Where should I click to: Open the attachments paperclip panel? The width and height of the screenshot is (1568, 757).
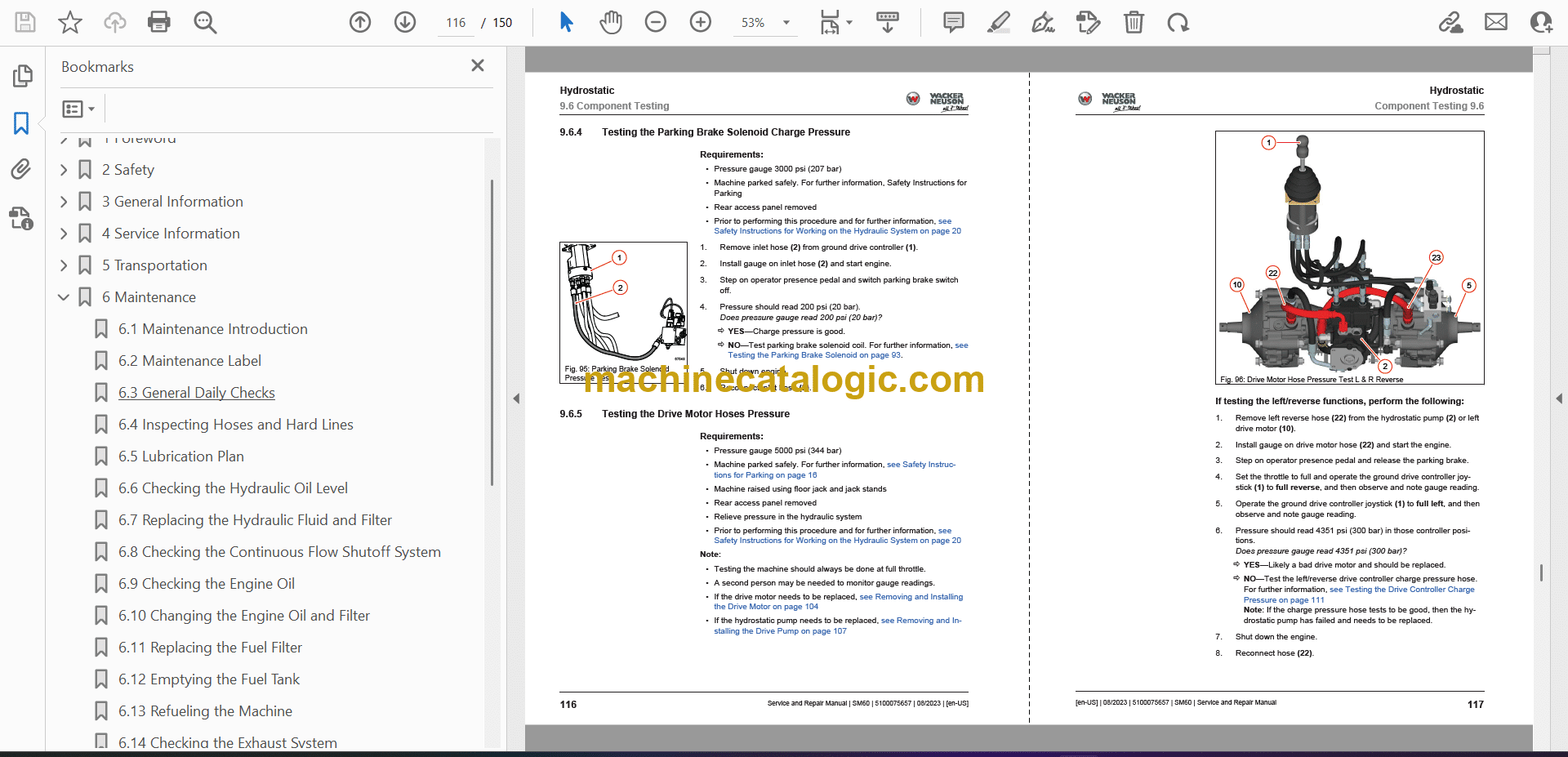pos(22,170)
